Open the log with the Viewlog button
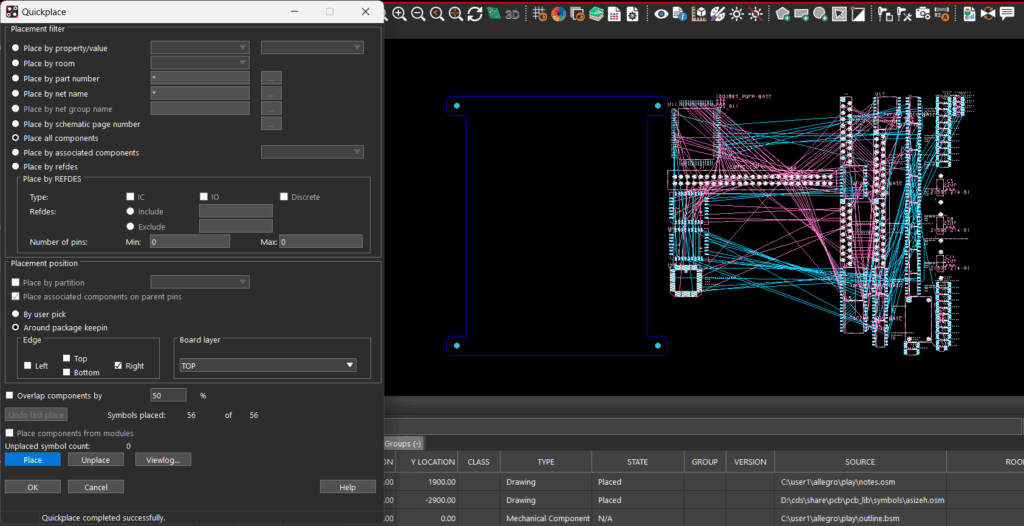Viewport: 1024px width, 526px height. click(163, 460)
